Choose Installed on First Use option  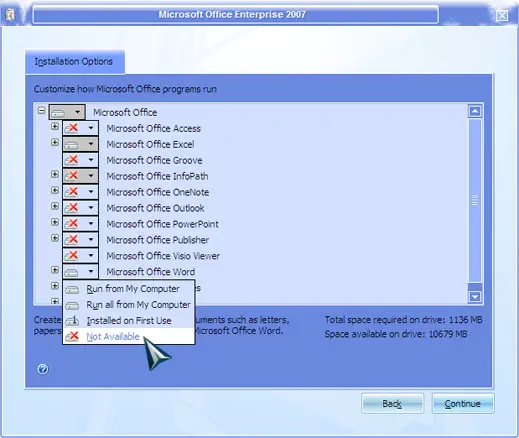[129, 321]
